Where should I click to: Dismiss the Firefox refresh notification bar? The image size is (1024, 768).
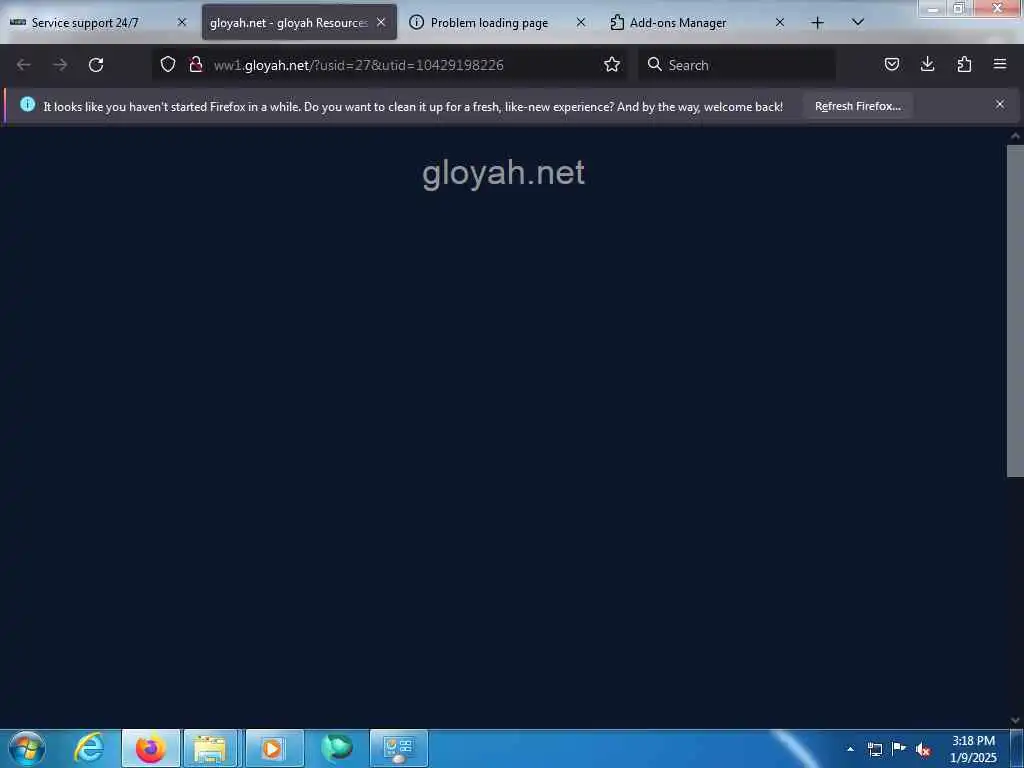pyautogui.click(x=1000, y=104)
